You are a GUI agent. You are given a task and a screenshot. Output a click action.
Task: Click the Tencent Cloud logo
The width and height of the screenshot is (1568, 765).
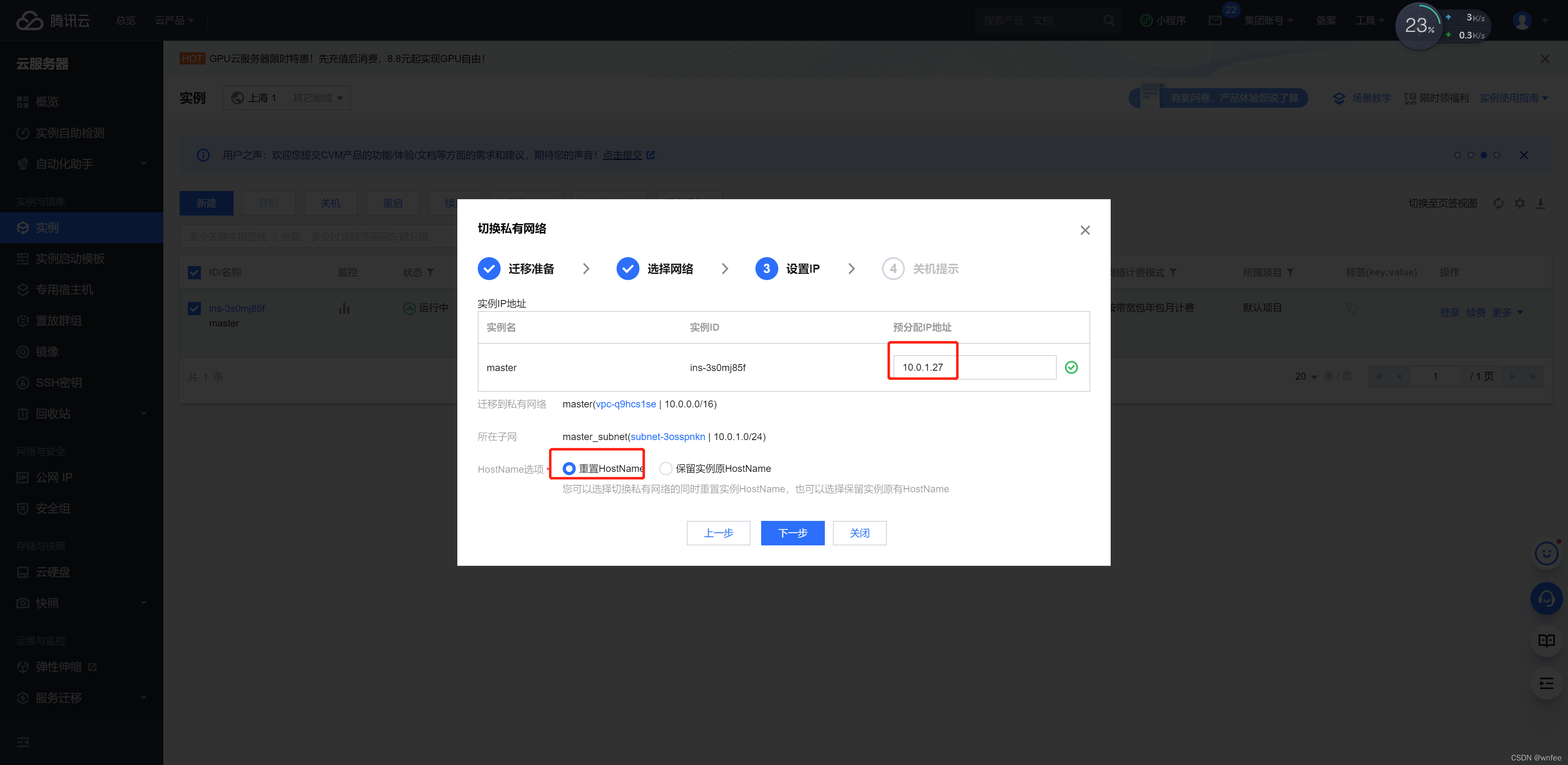tap(53, 21)
